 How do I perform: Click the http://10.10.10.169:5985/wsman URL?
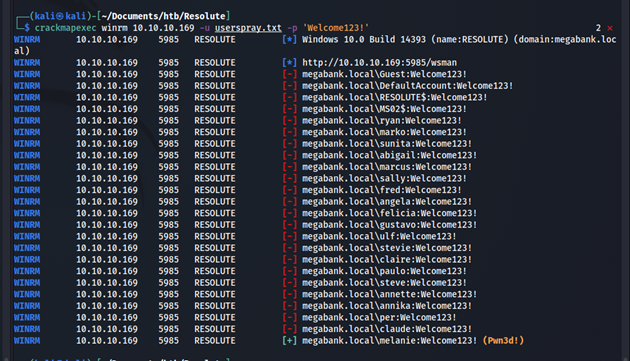point(379,63)
